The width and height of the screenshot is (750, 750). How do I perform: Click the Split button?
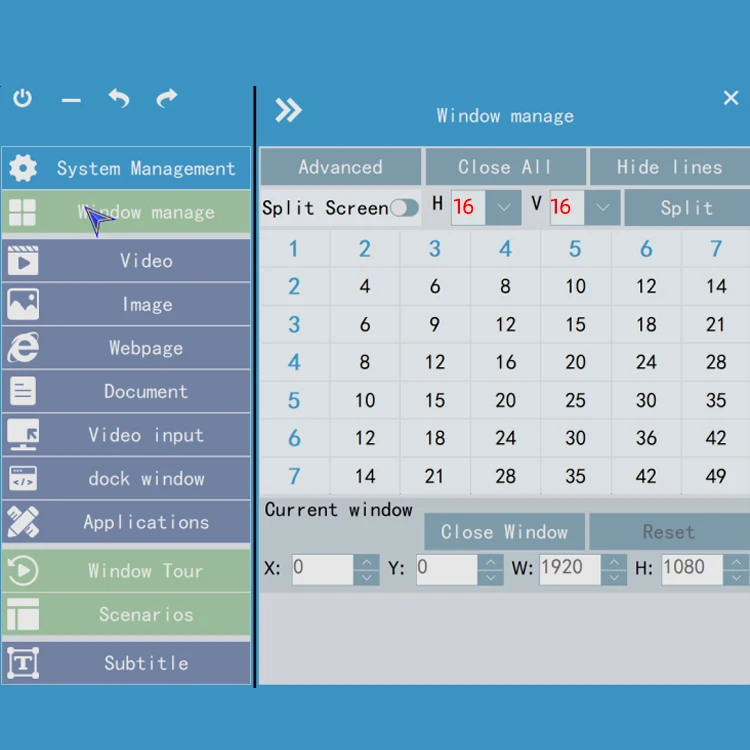coord(687,208)
